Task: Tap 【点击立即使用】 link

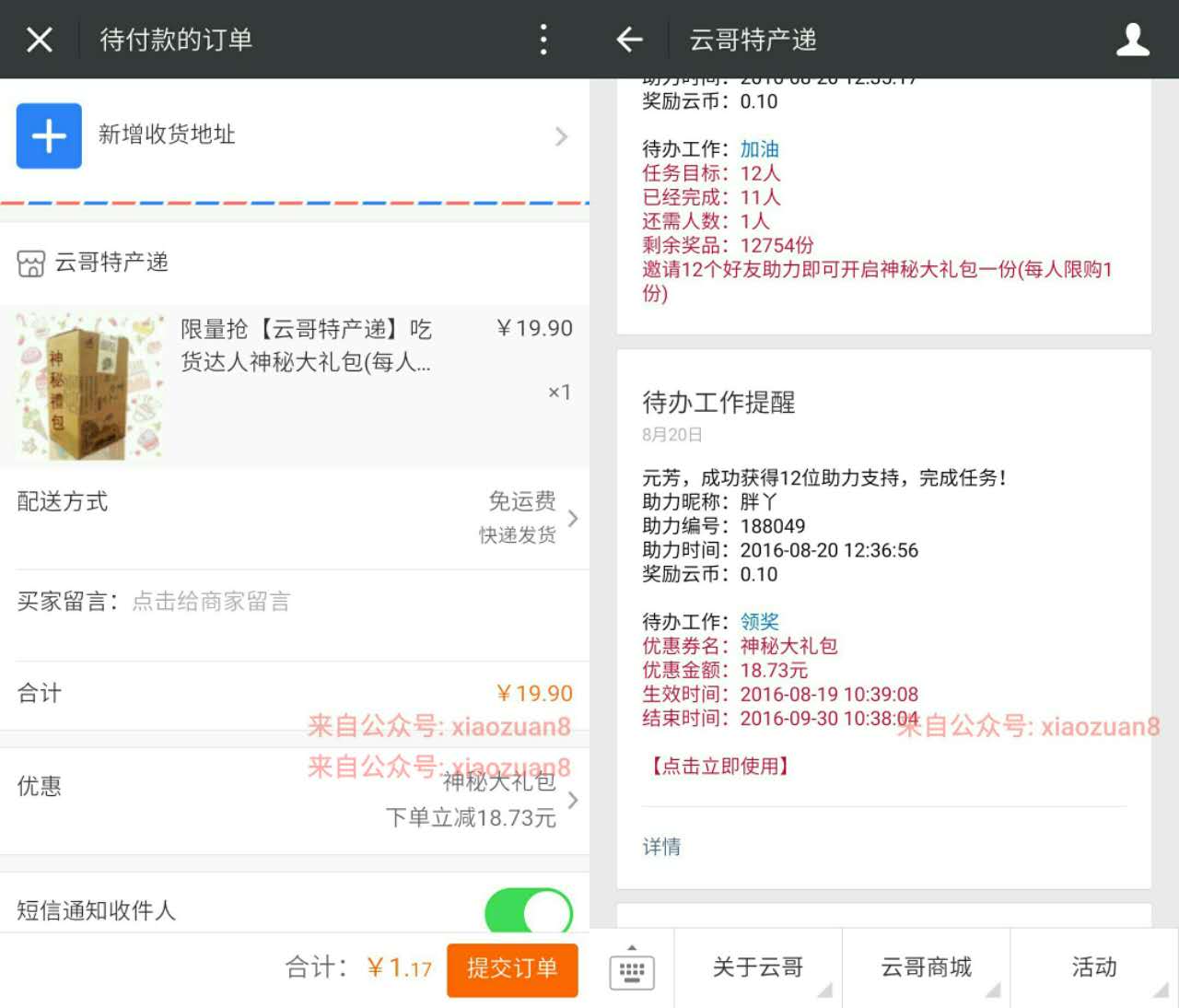Action: 720,767
